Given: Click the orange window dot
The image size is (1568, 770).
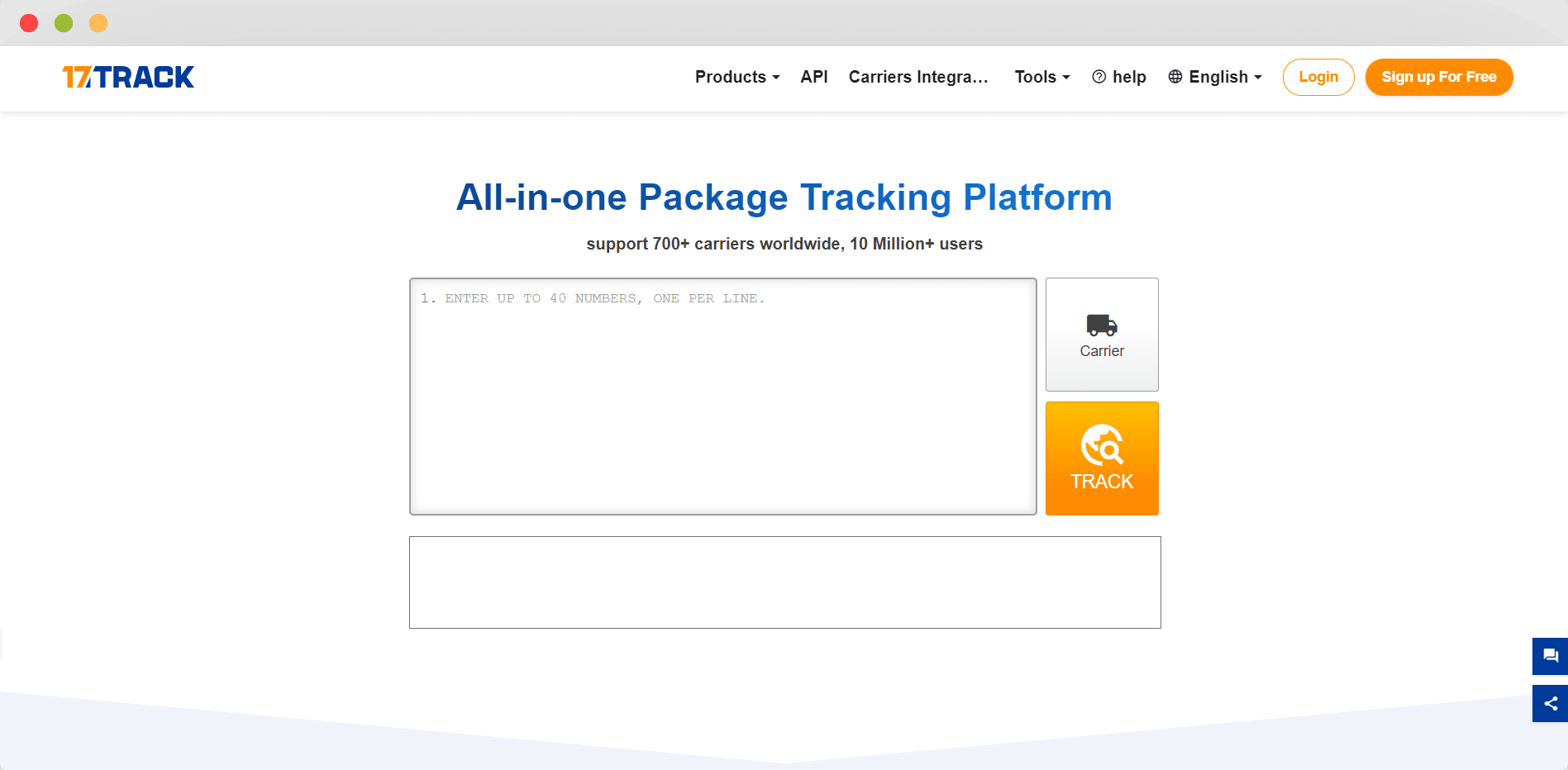Looking at the screenshot, I should 98,23.
